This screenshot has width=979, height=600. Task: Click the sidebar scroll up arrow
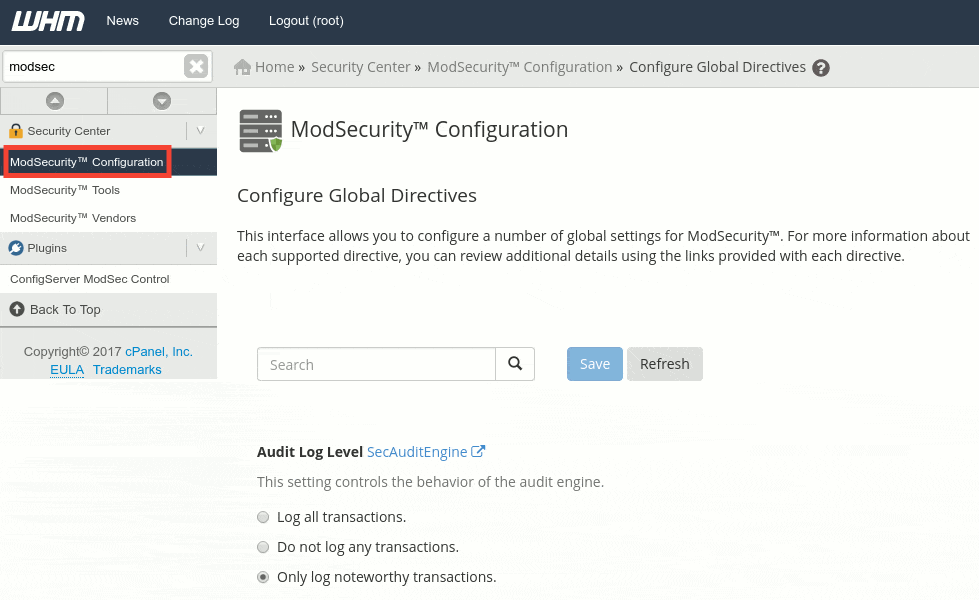tap(55, 101)
